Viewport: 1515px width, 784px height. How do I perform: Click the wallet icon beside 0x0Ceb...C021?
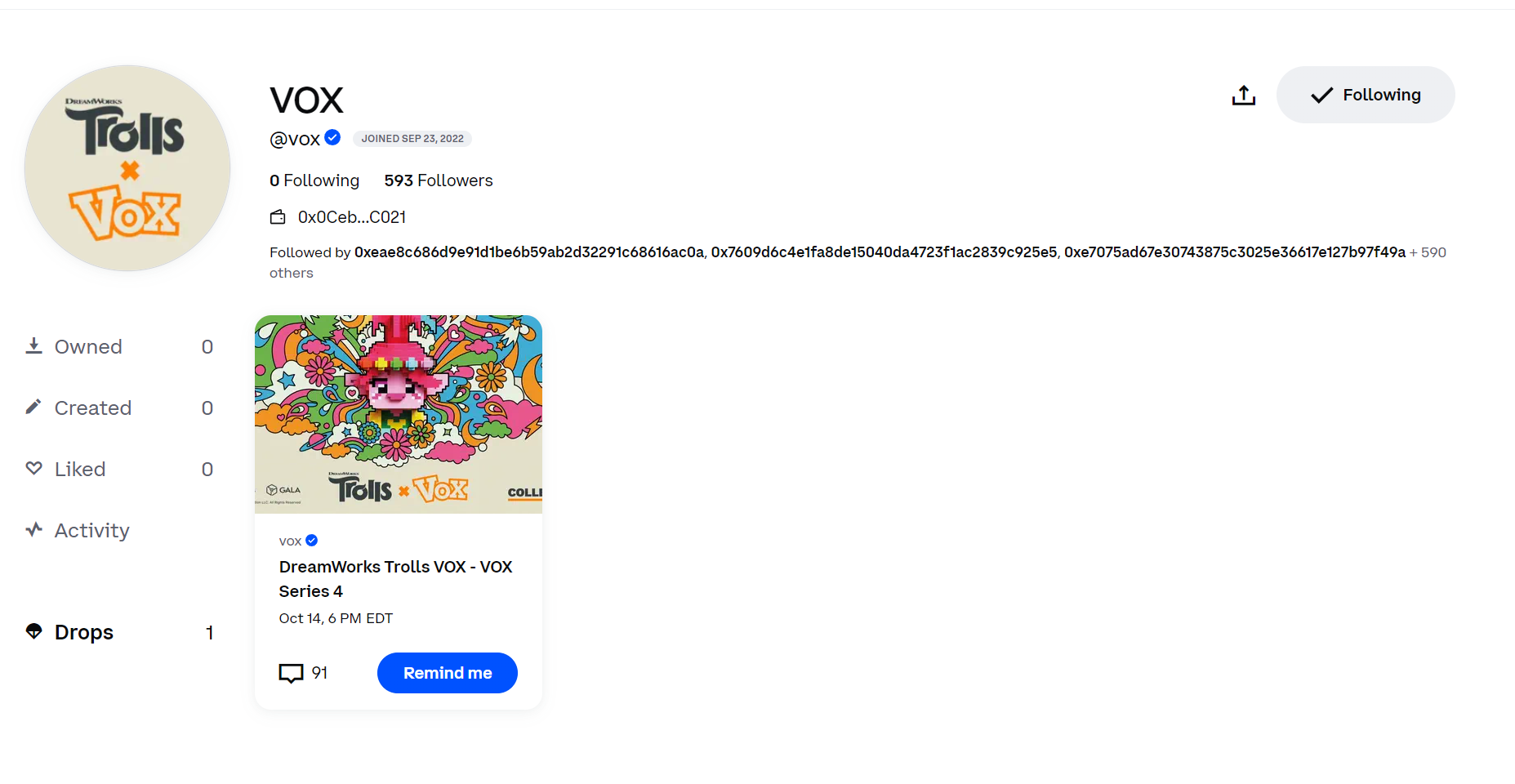coord(278,217)
